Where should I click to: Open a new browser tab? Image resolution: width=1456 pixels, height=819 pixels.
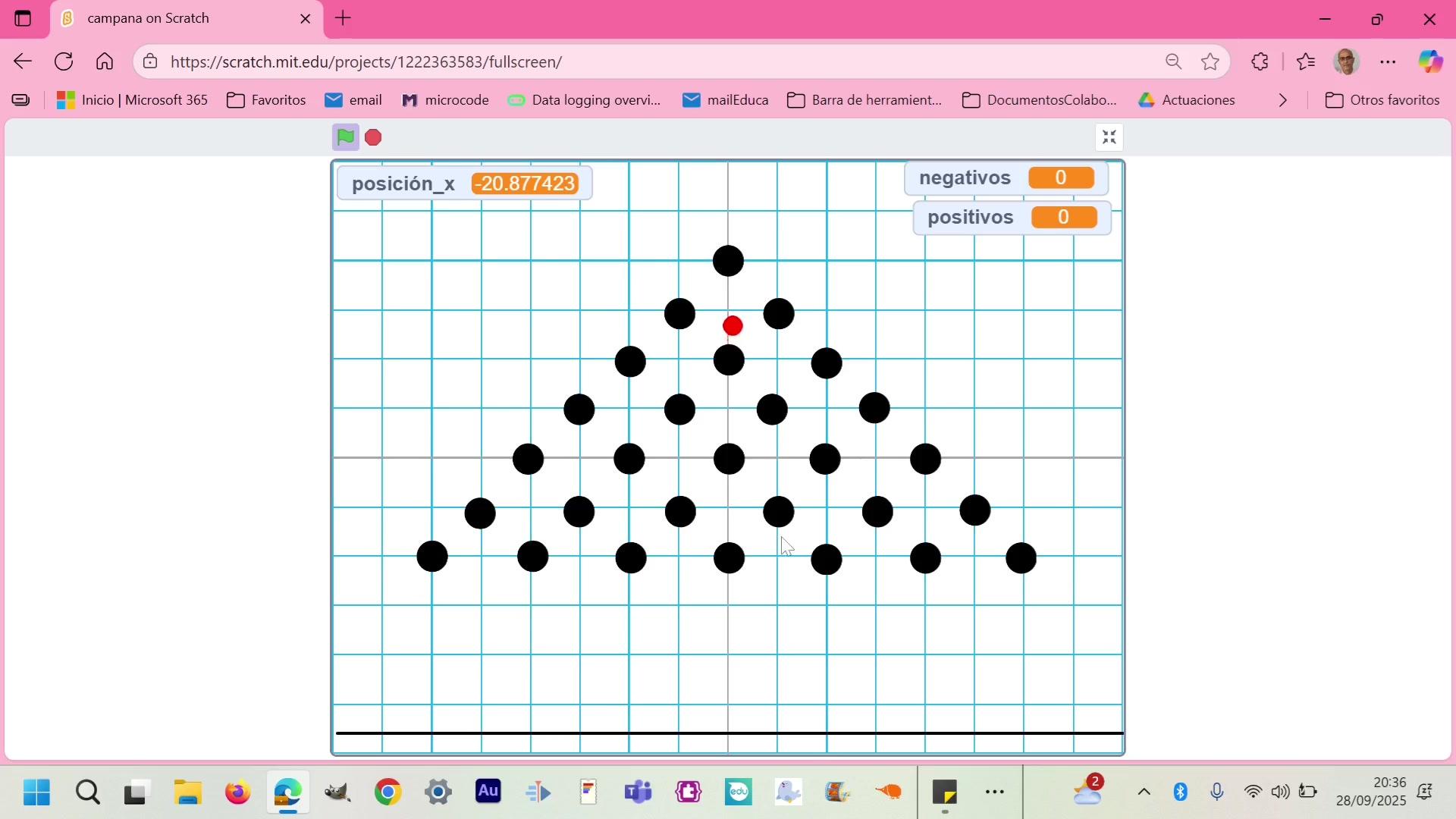coord(343,18)
